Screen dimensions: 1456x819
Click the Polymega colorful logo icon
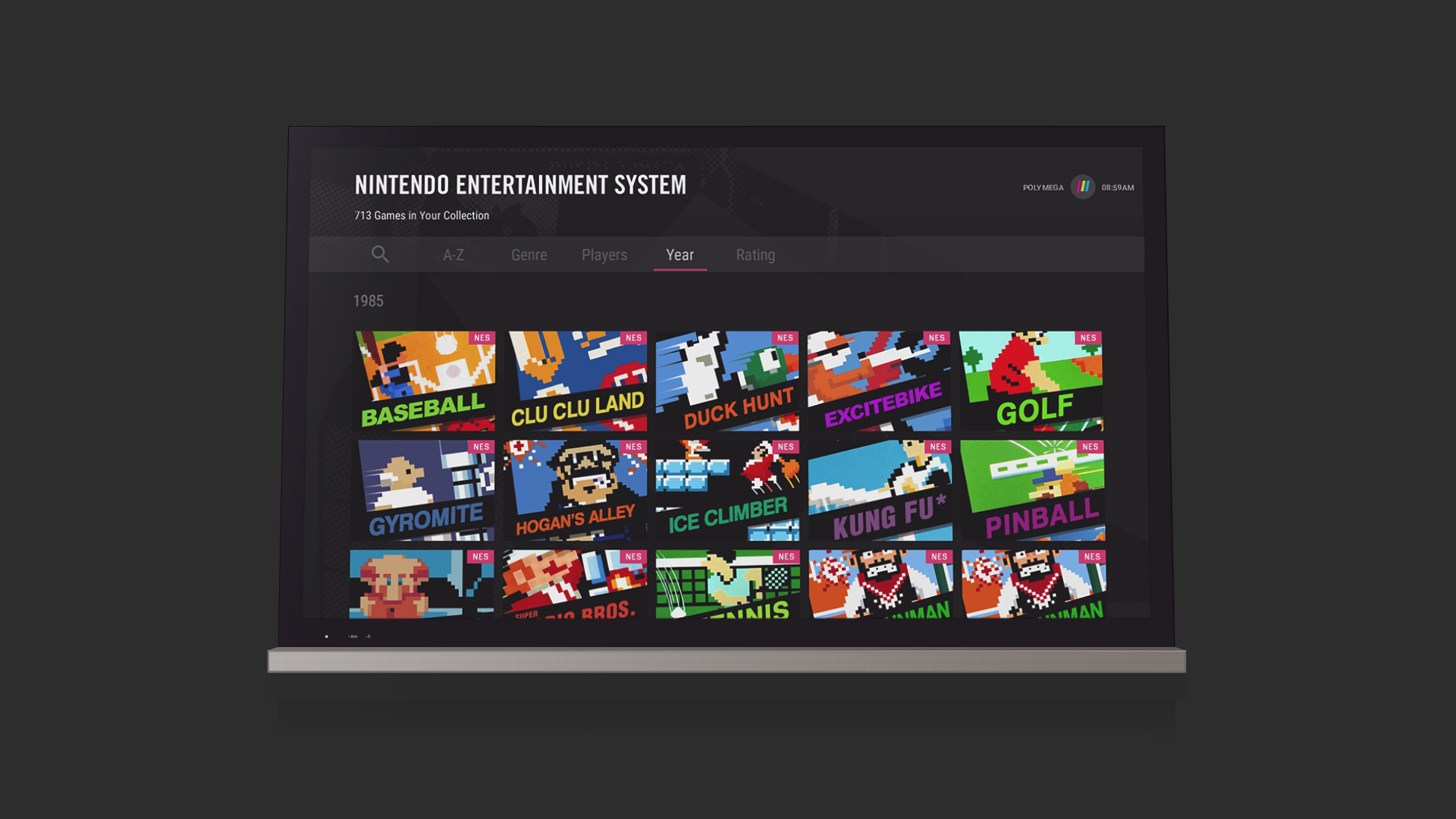coord(1082,187)
